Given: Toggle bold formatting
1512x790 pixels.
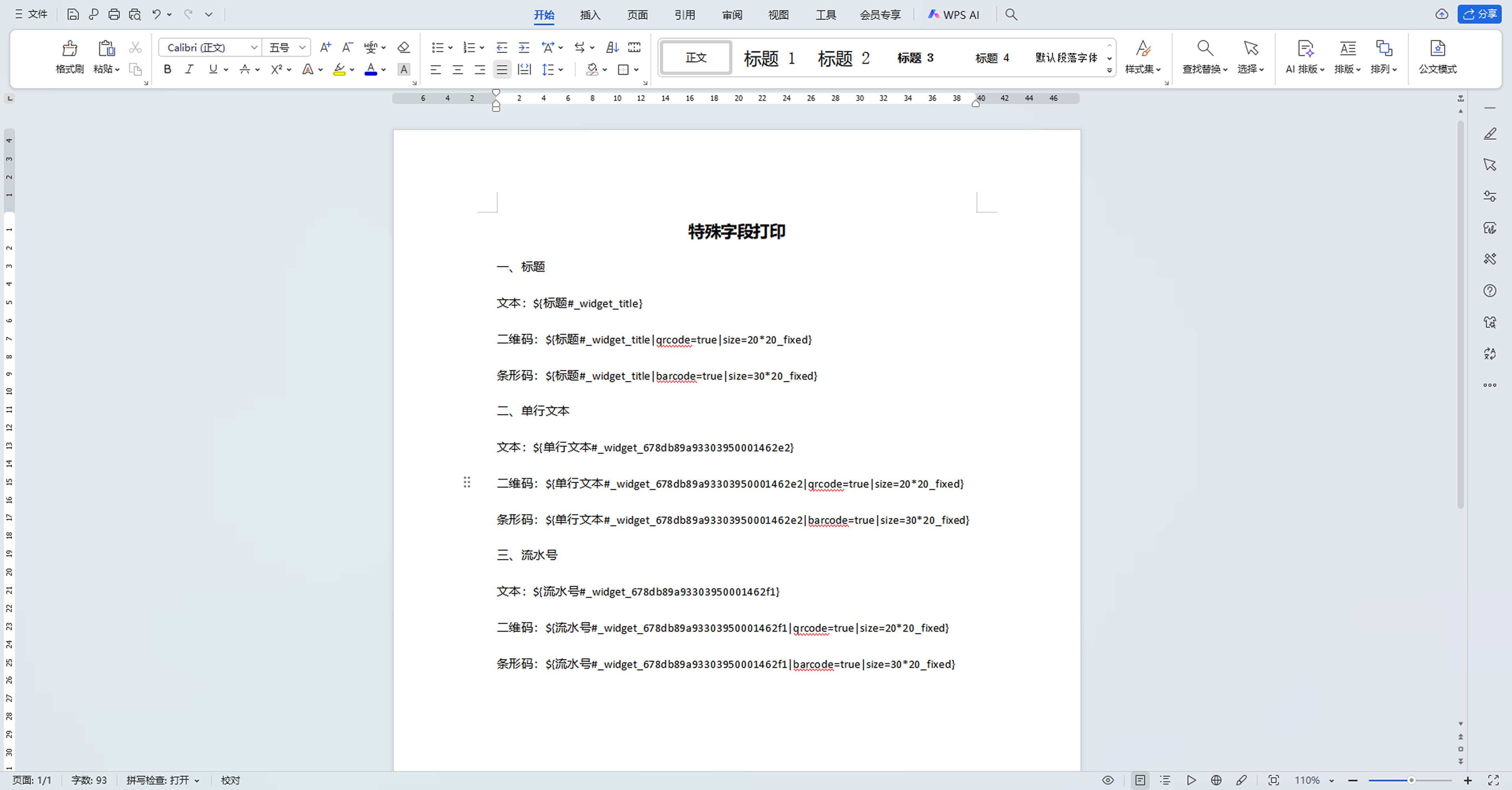Looking at the screenshot, I should [167, 69].
